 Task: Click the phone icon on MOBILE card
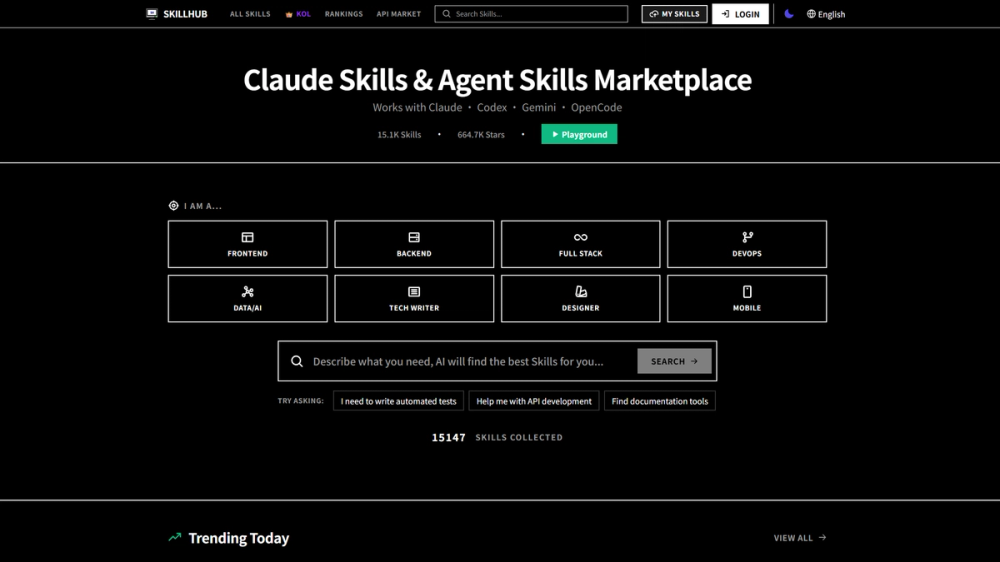click(747, 292)
